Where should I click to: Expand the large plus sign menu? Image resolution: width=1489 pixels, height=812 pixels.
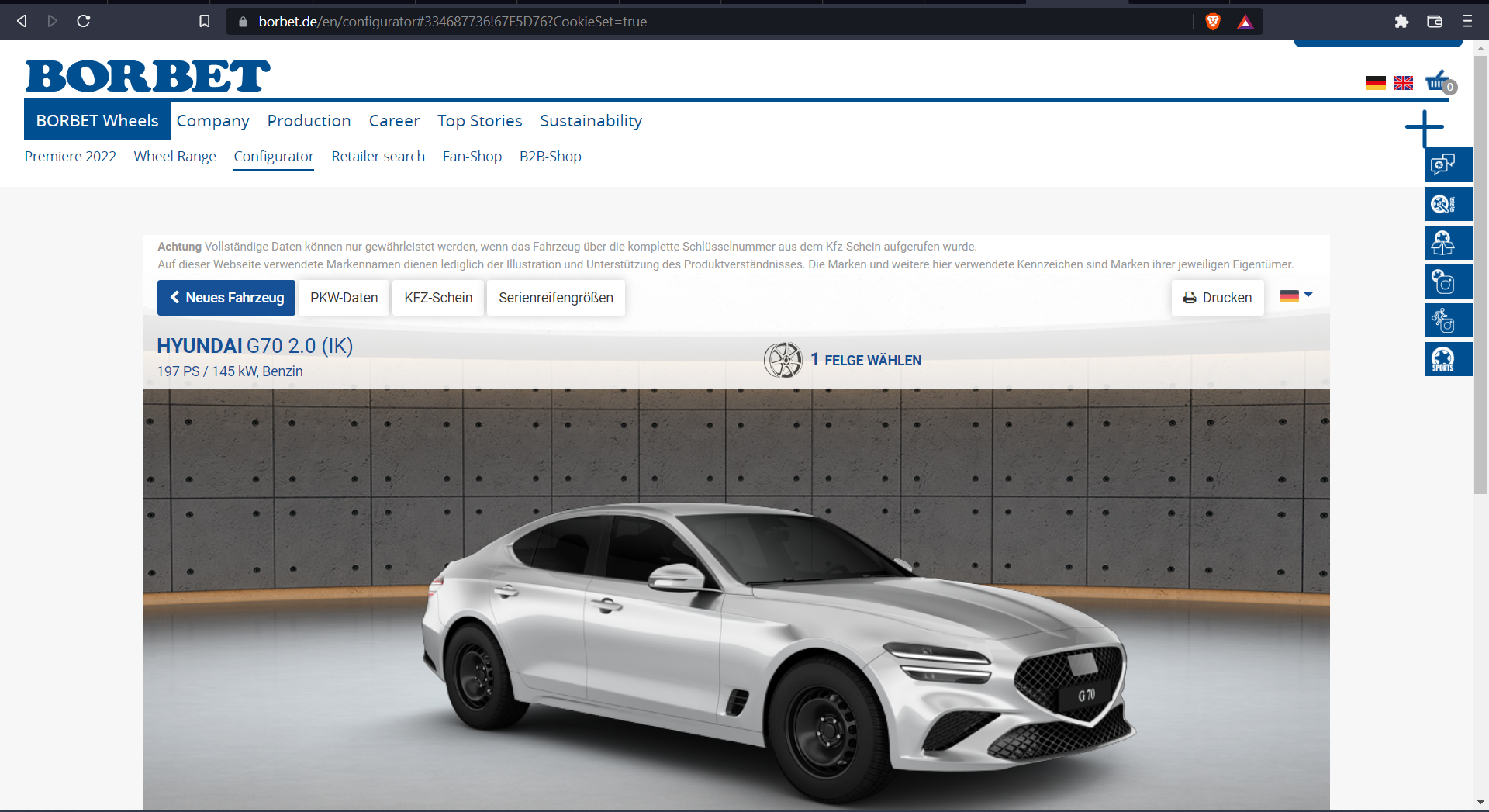pyautogui.click(x=1424, y=127)
